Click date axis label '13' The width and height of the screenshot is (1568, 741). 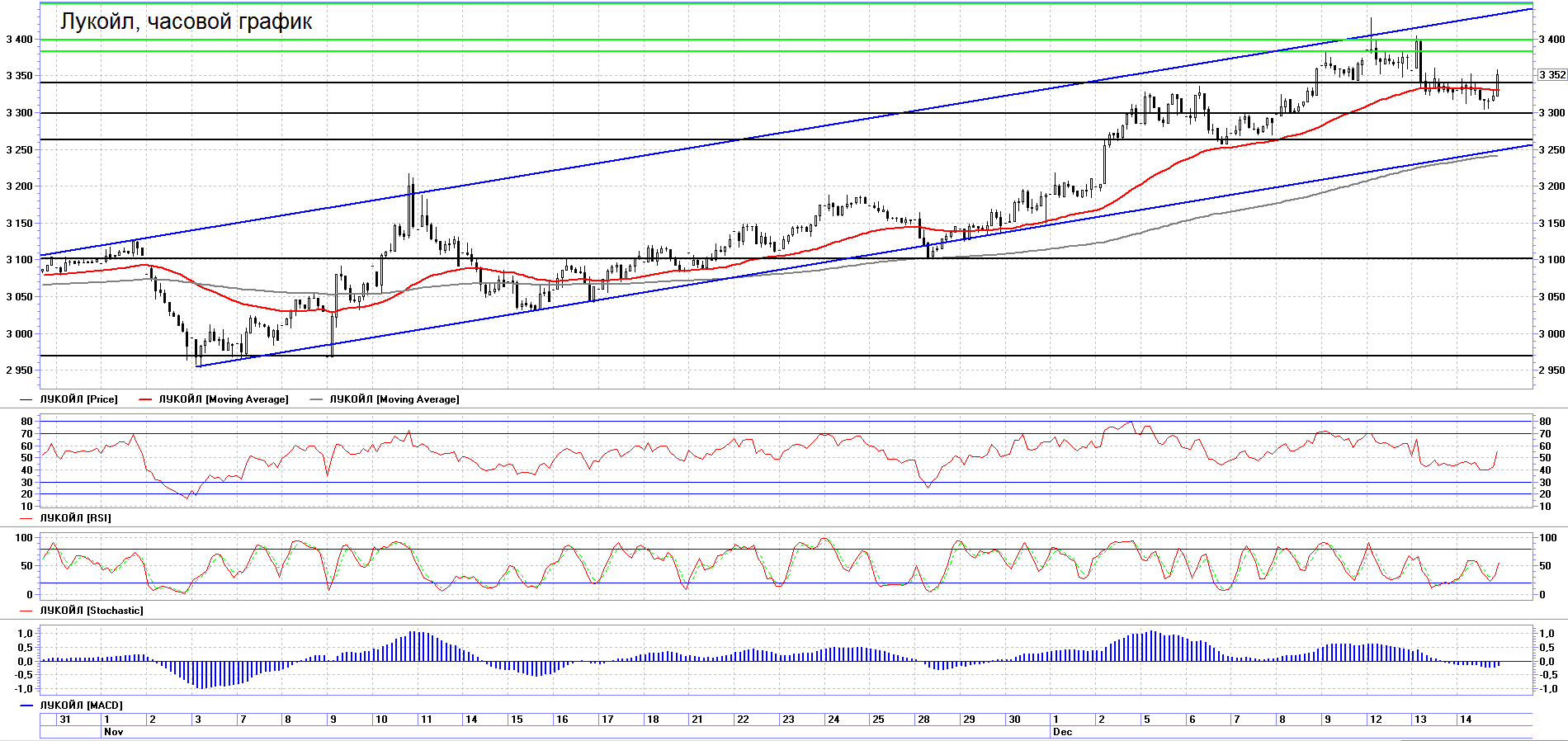click(x=1420, y=720)
